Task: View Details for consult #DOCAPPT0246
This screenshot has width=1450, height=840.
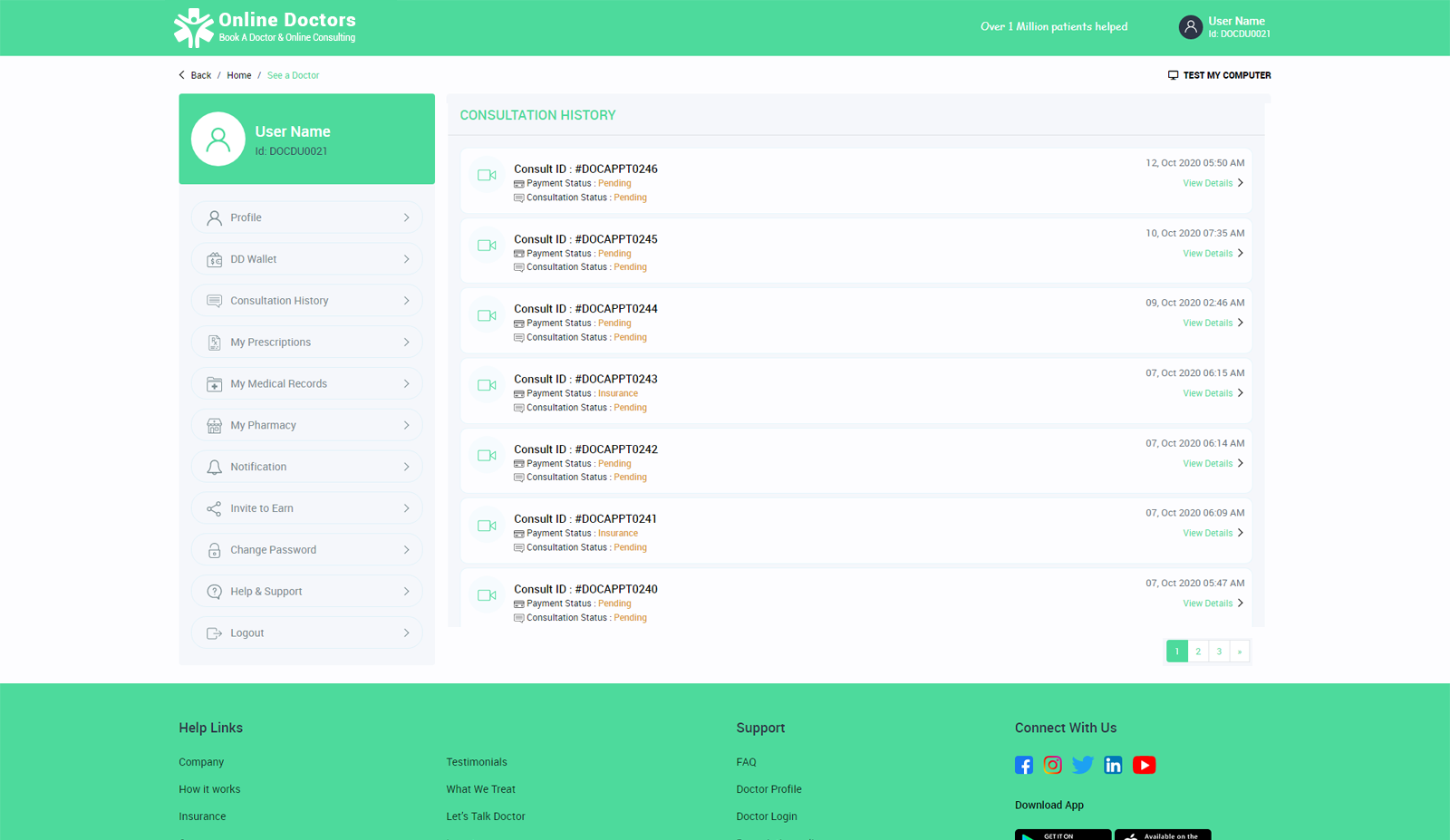Action: pos(1213,183)
